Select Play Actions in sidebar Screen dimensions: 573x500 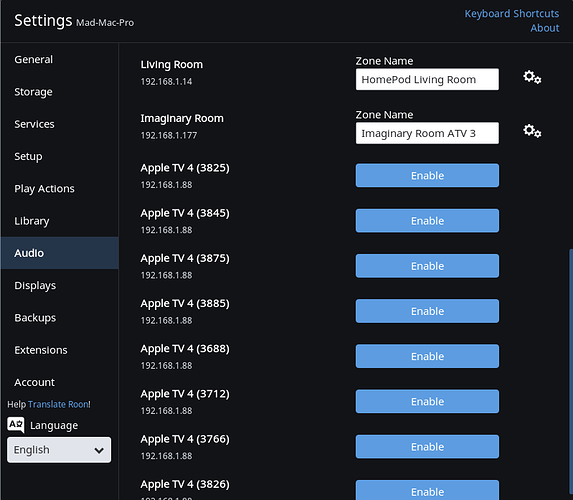pyautogui.click(x=60, y=189)
